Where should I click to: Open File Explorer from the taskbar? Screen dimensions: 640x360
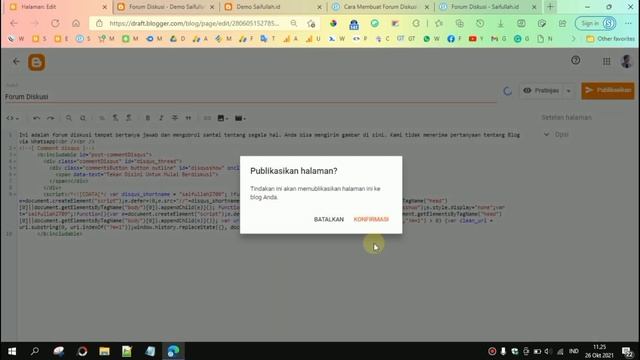(104, 351)
